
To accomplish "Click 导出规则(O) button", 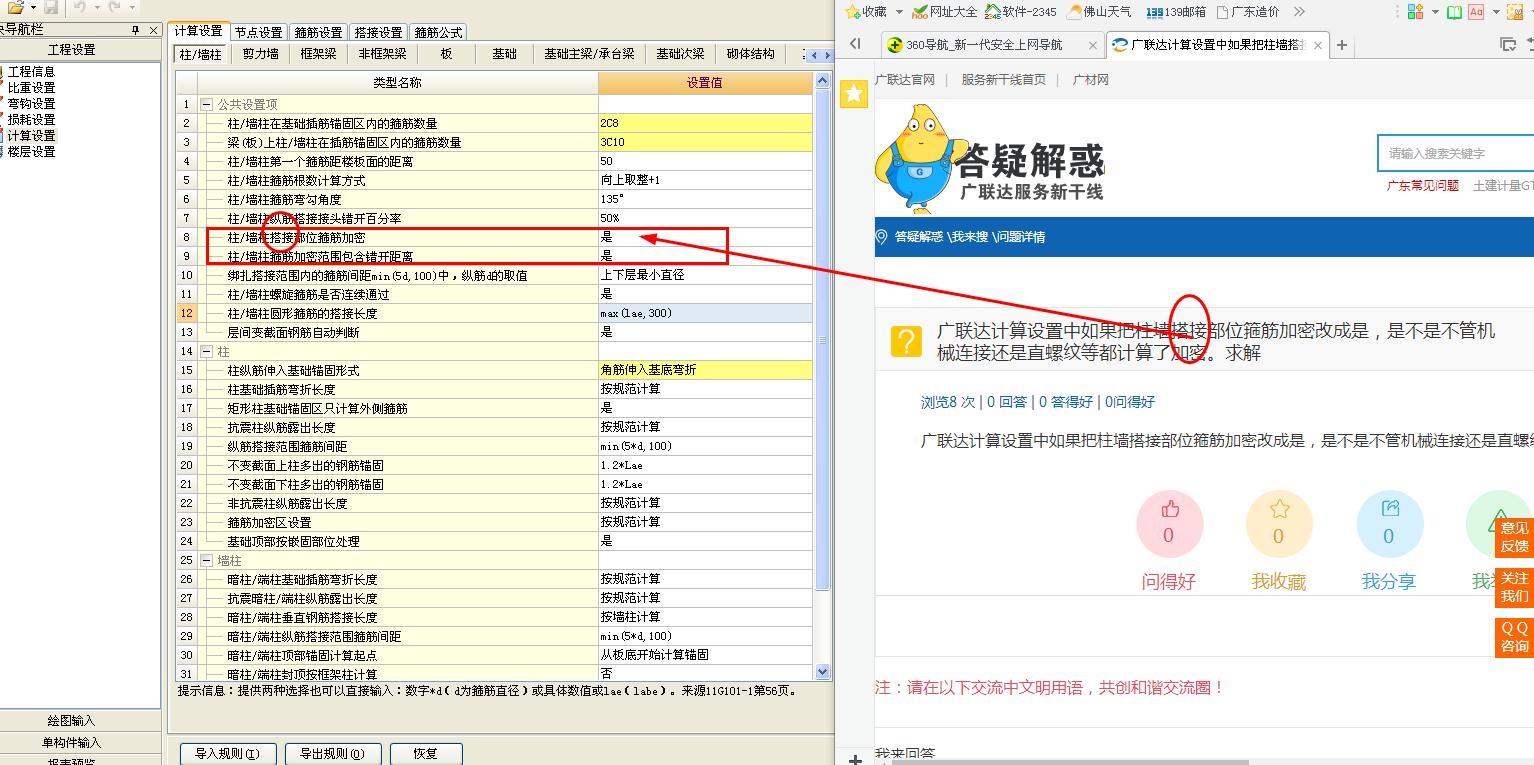I will point(332,753).
